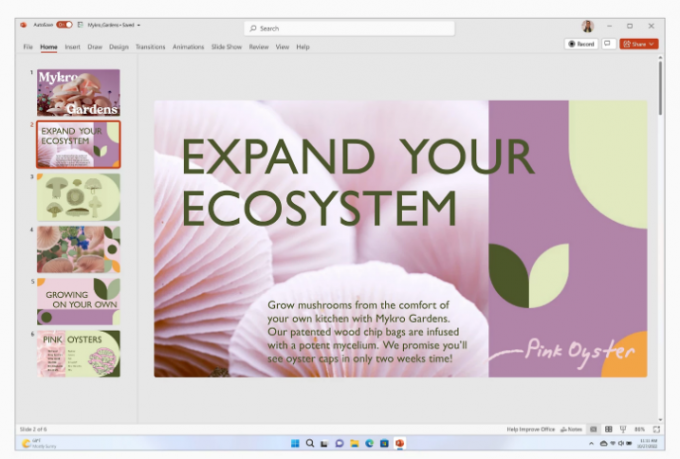Open the File menu
The image size is (680, 459).
click(x=28, y=47)
